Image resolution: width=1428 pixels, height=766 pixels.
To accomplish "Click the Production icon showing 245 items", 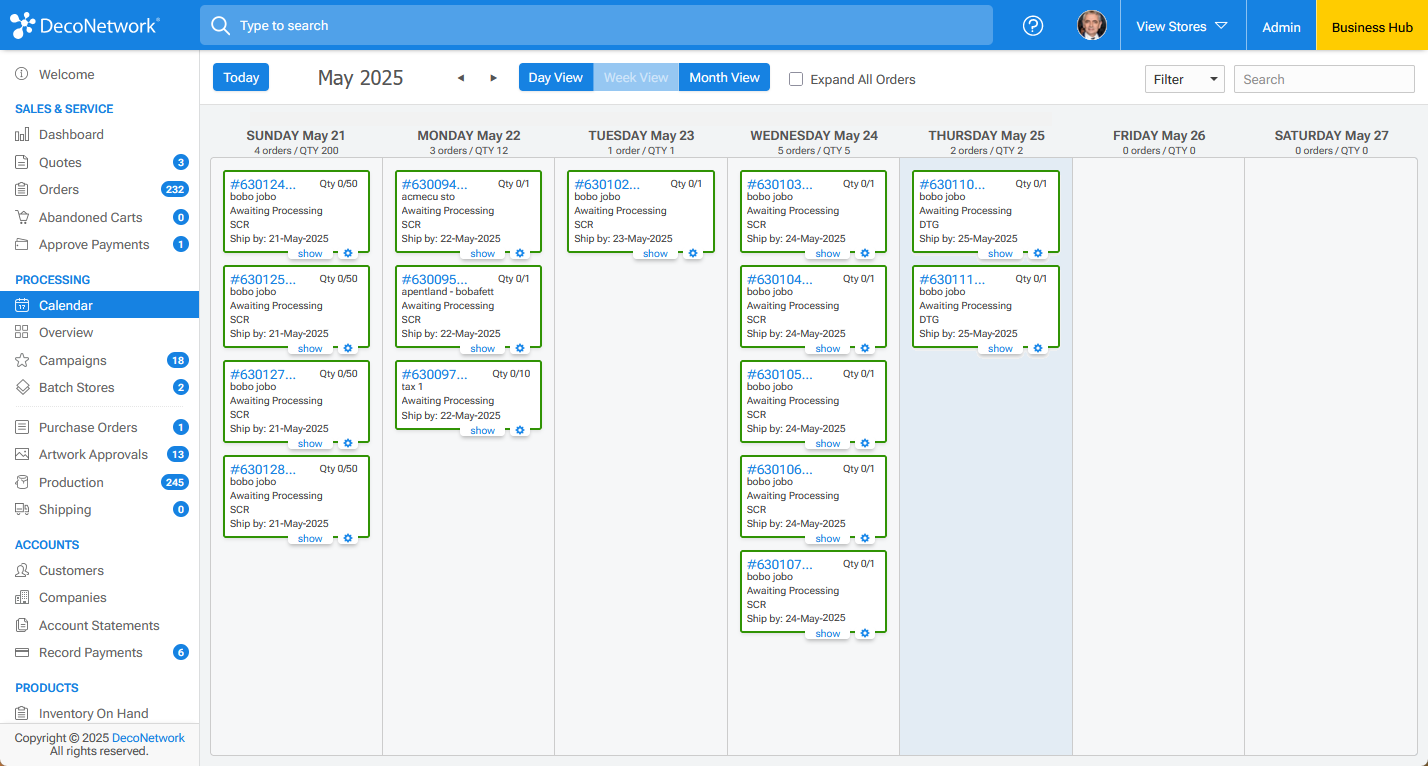I will click(22, 482).
